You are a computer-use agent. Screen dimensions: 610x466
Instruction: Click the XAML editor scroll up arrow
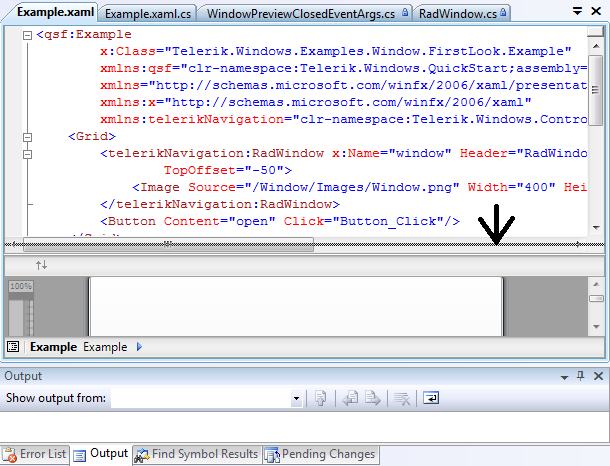pyautogui.click(x=596, y=46)
